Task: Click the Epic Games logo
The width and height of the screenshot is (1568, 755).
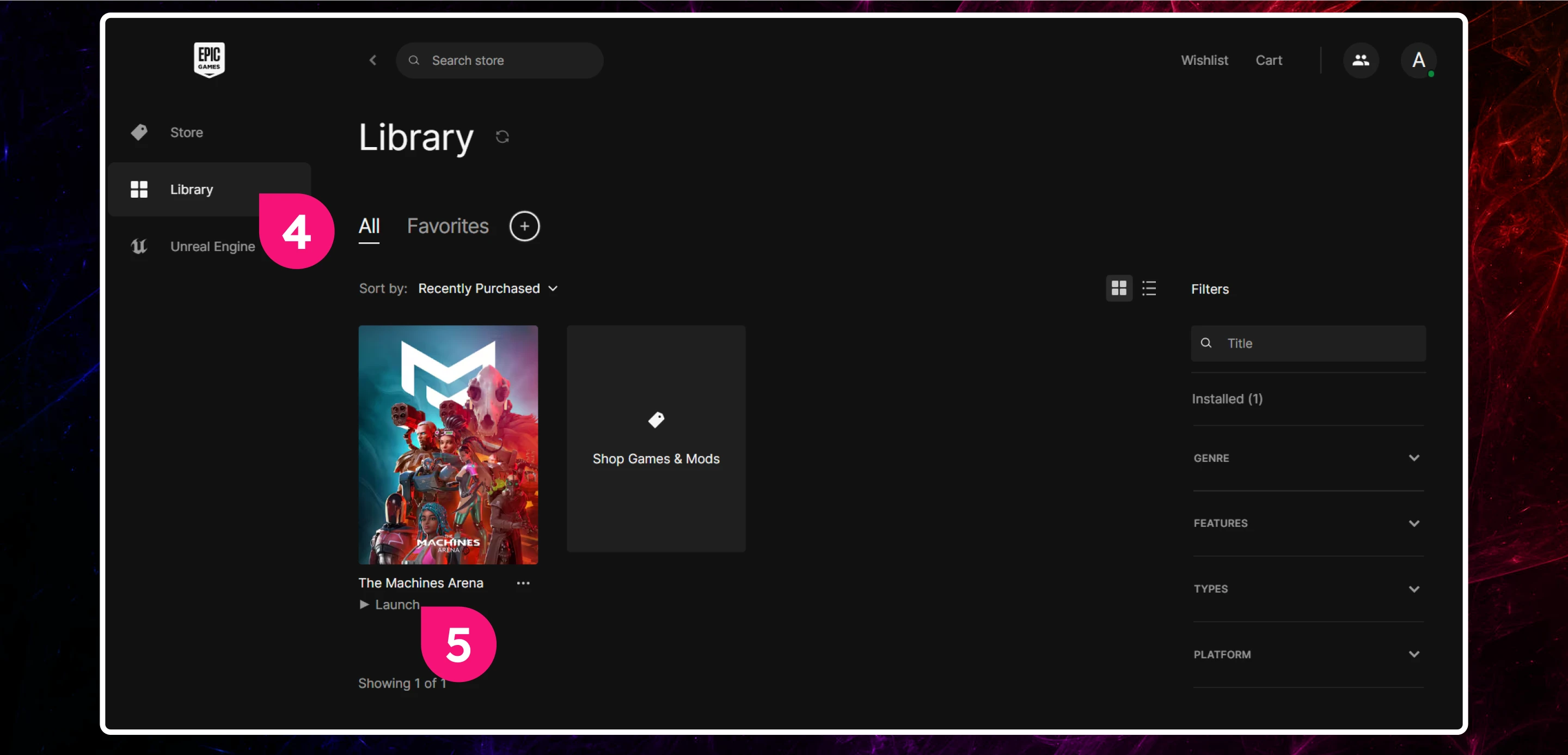Action: pyautogui.click(x=209, y=60)
